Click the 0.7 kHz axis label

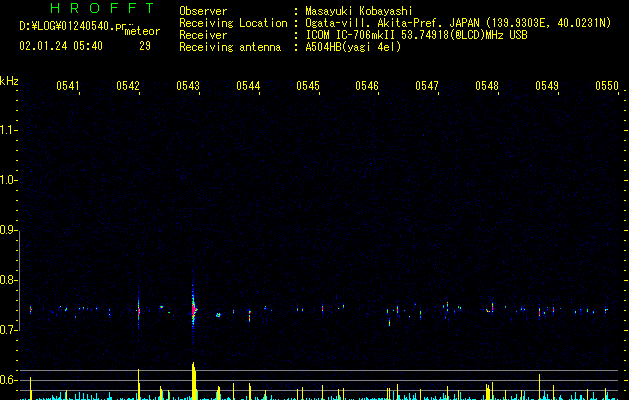[x=8, y=330]
